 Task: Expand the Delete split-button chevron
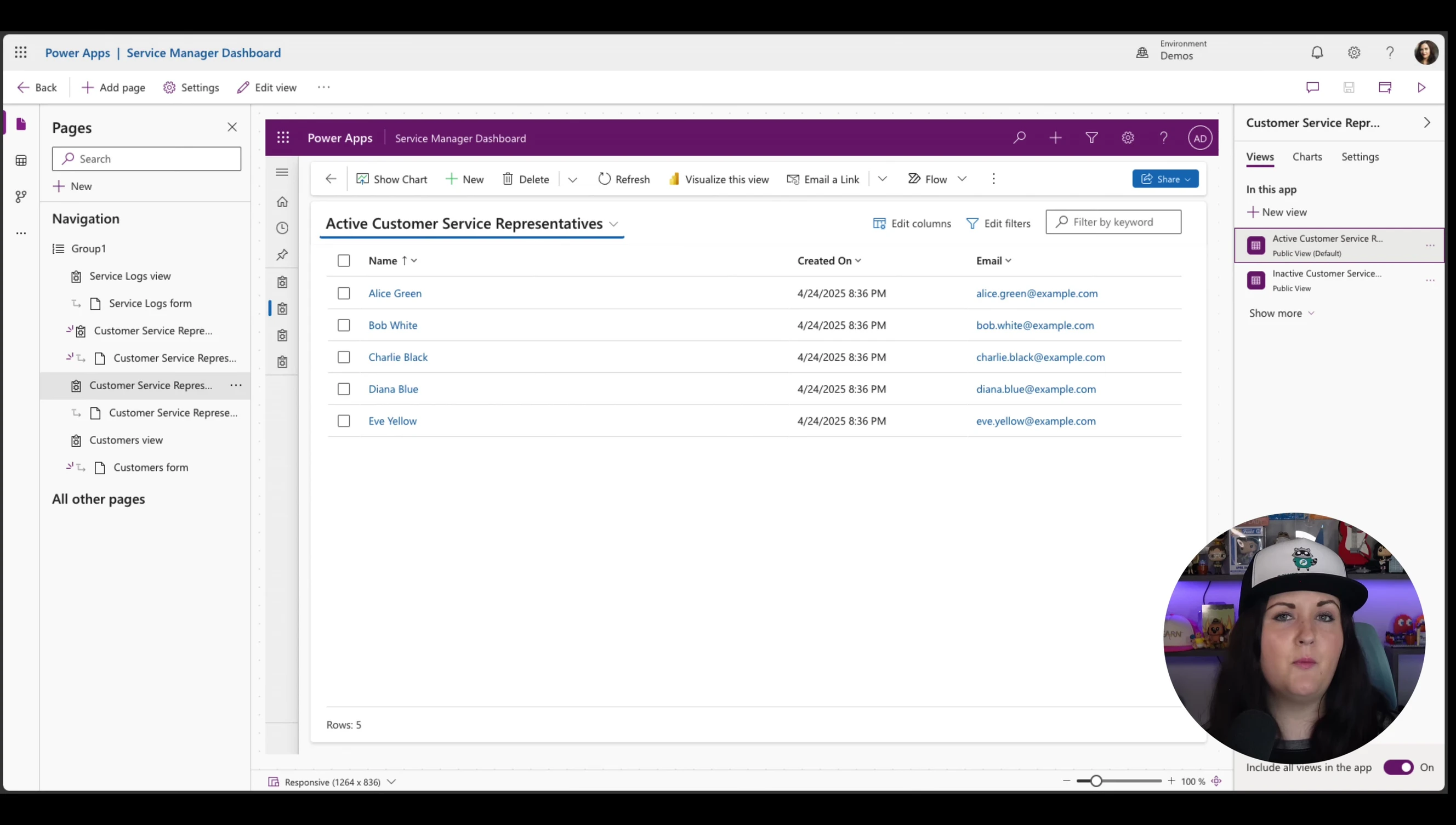click(x=573, y=180)
